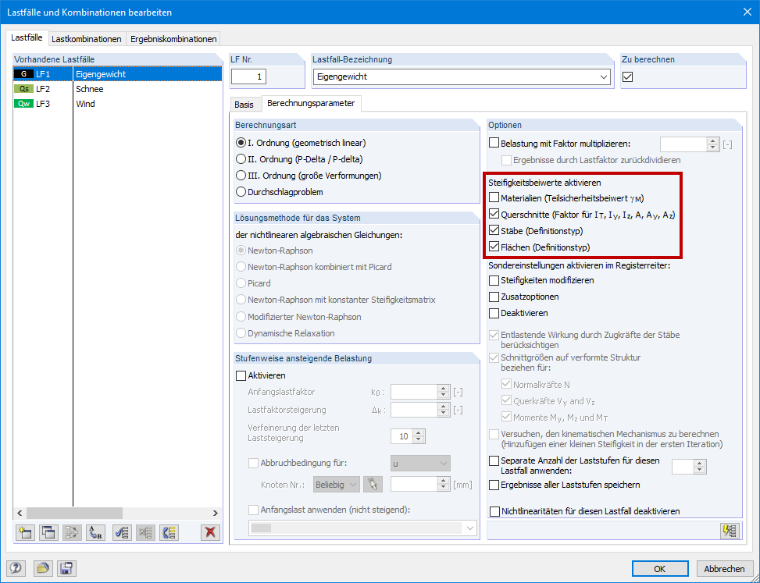Confirm with the OK button
The width and height of the screenshot is (760, 583).
pyautogui.click(x=660, y=568)
